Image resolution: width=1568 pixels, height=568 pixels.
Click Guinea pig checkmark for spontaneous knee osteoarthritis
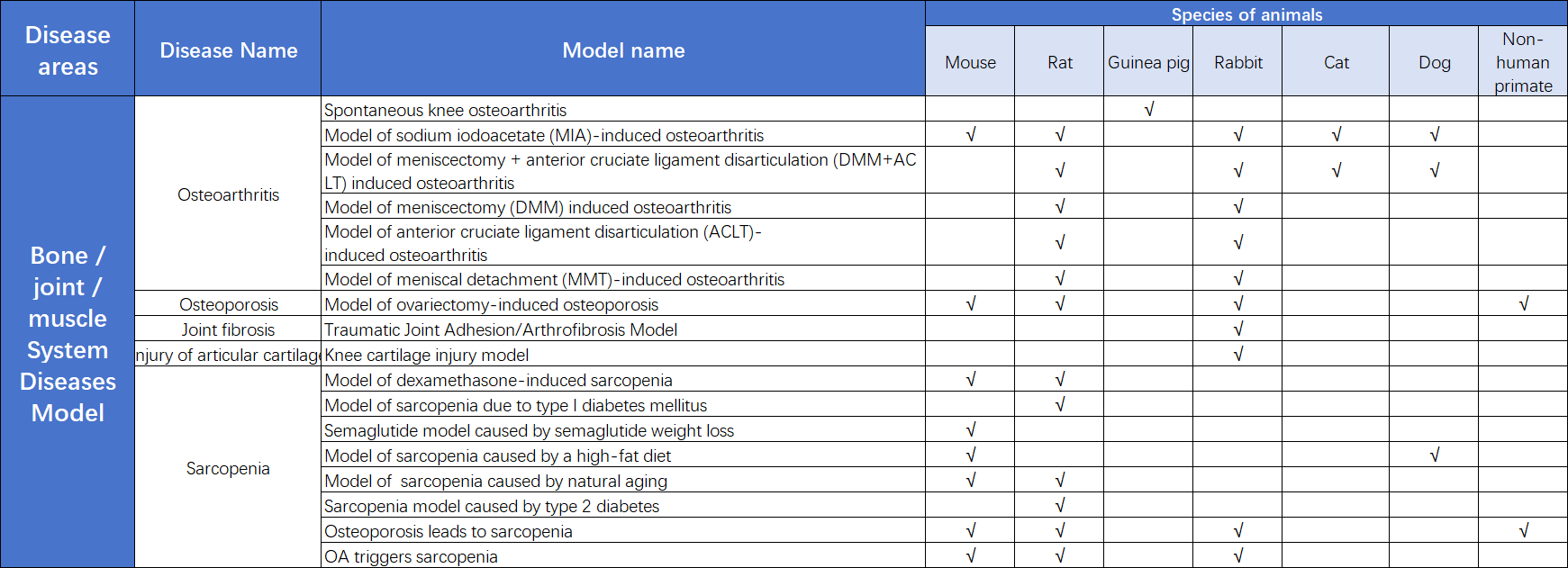pyautogui.click(x=1148, y=110)
